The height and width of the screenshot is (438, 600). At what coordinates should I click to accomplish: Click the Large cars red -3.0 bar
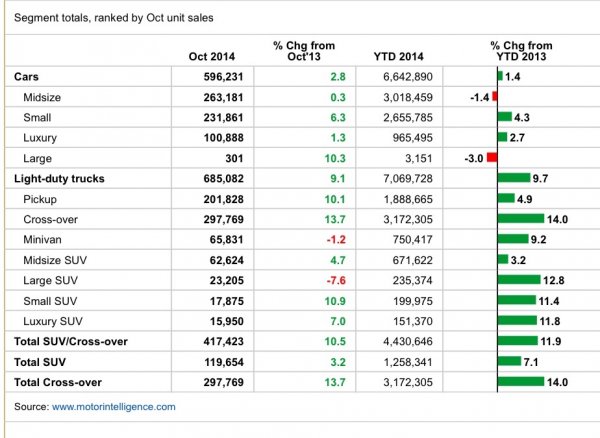pos(491,157)
